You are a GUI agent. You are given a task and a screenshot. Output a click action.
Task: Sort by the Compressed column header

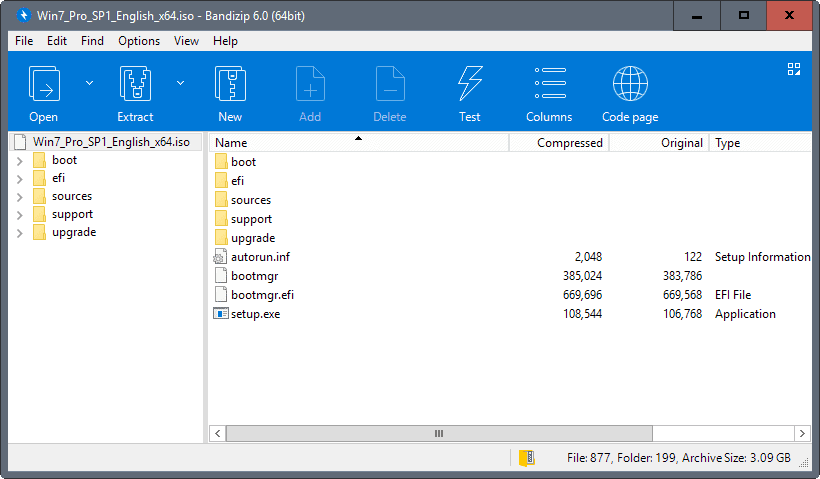pos(559,142)
